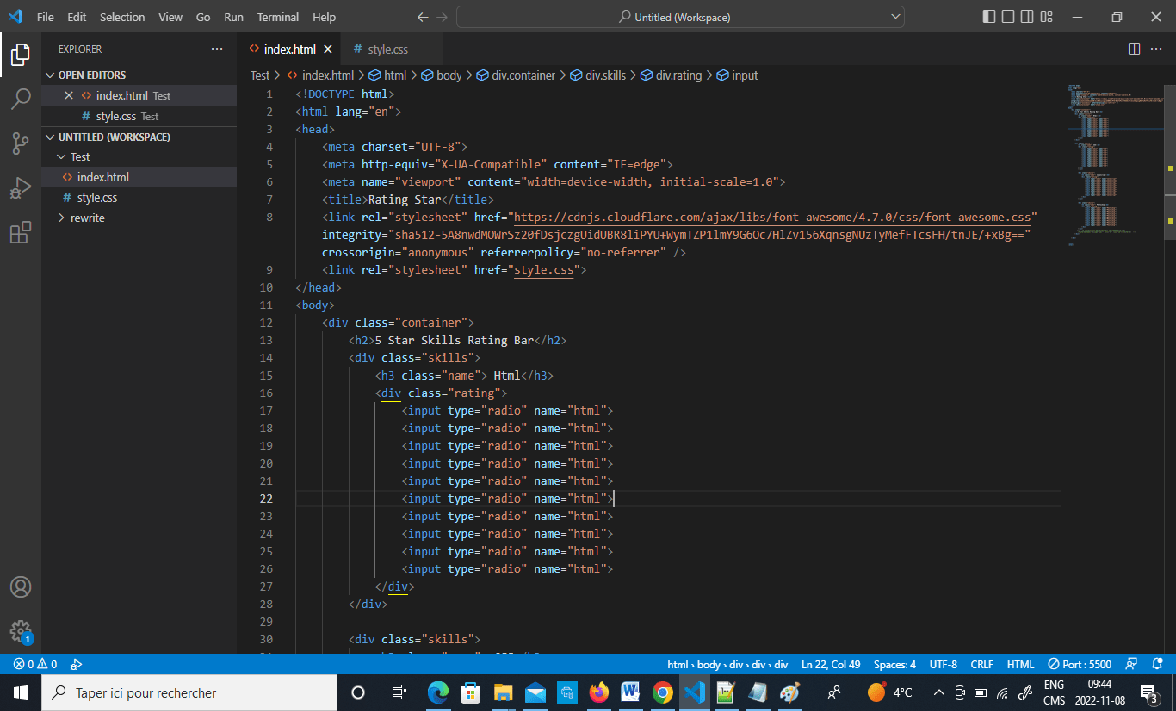Screen dimensions: 1176x711
Task: Open the File menu
Action: (45, 16)
